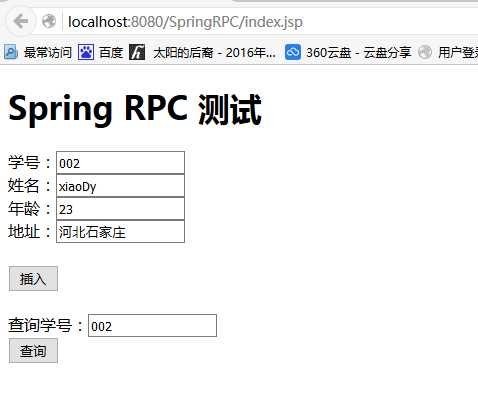Image resolution: width=478 pixels, height=418 pixels.
Task: Open the 太阳的后裔 - 2016年 bookmark
Action: (x=202, y=52)
